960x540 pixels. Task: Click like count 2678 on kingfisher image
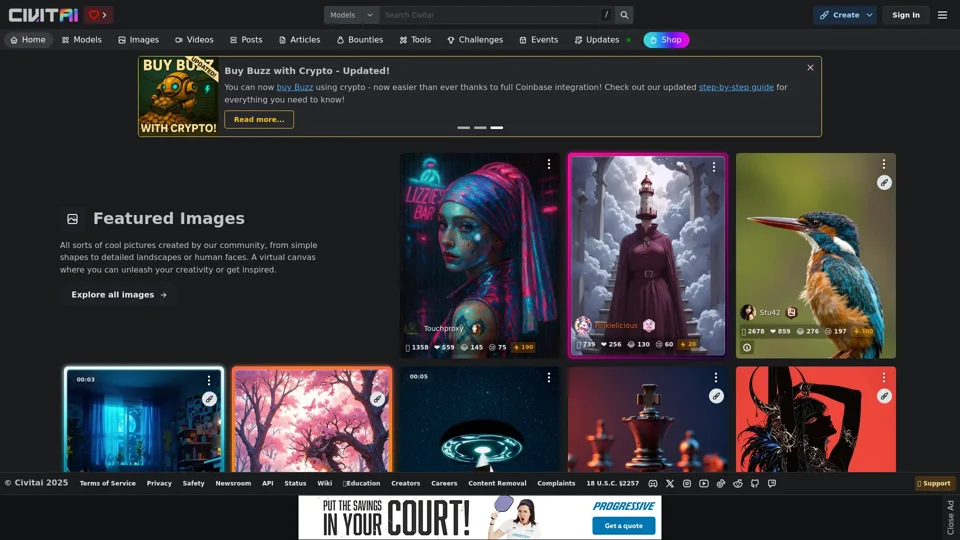(x=752, y=331)
